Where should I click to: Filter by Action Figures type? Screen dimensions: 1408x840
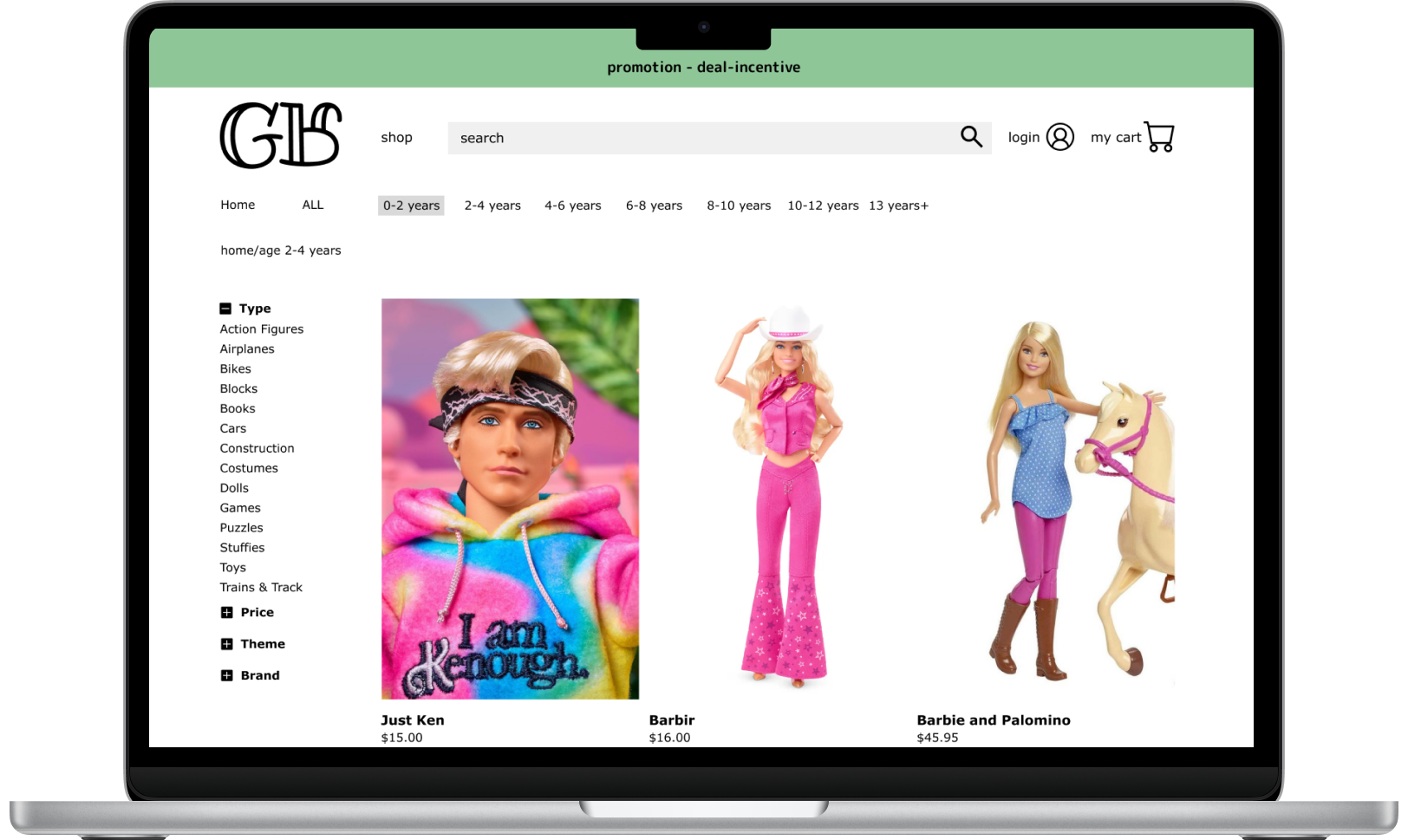click(262, 329)
